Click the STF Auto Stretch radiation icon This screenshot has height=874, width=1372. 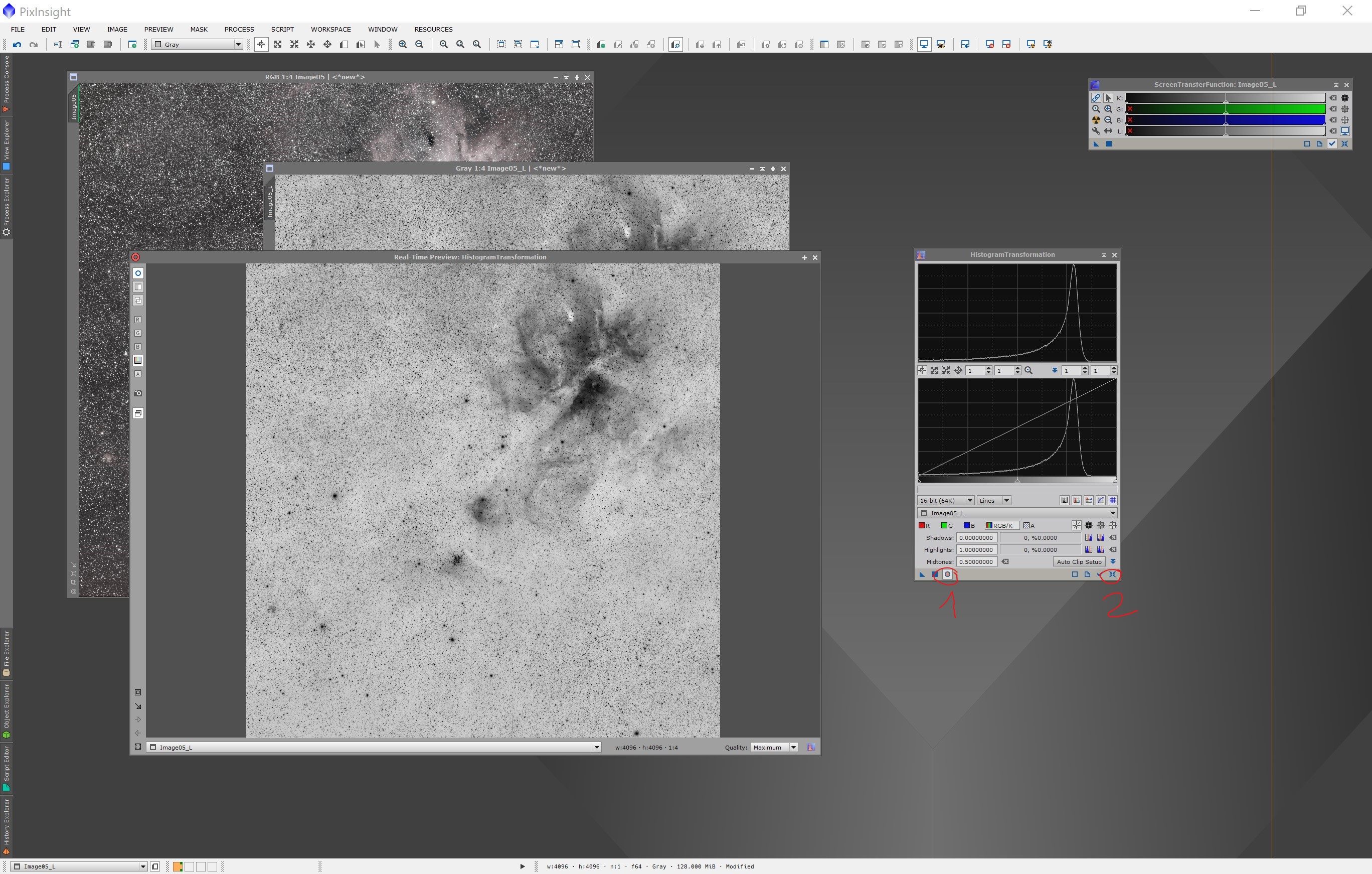tap(1096, 120)
